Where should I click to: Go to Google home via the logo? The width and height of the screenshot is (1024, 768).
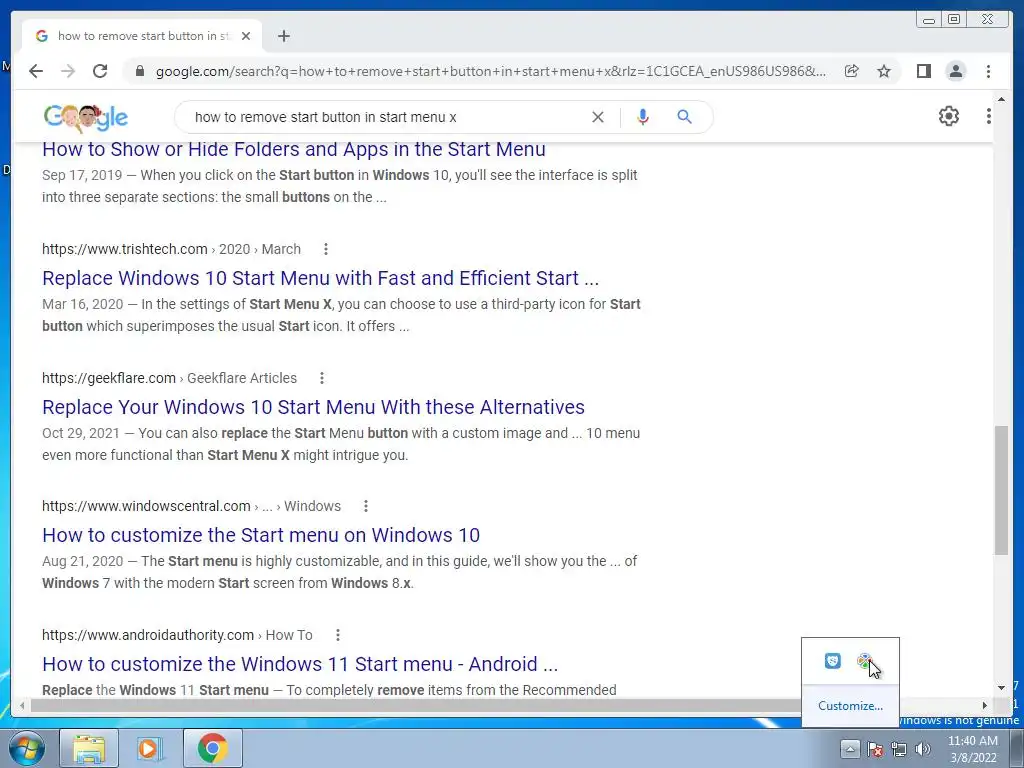click(x=86, y=117)
